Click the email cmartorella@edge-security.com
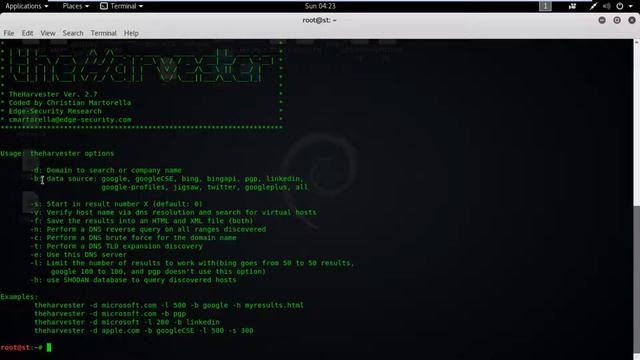The width and height of the screenshot is (640, 360). coord(70,120)
